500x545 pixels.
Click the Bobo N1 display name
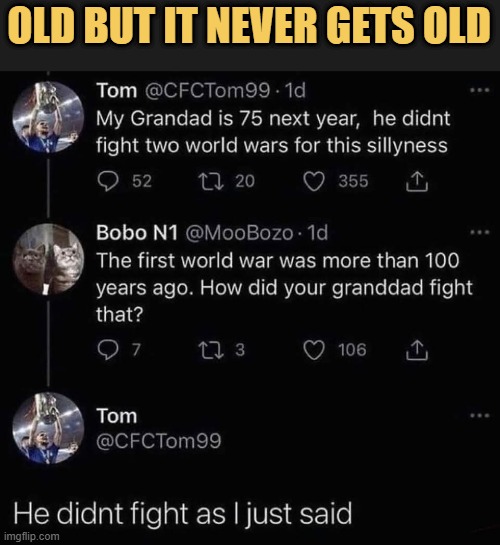137,233
